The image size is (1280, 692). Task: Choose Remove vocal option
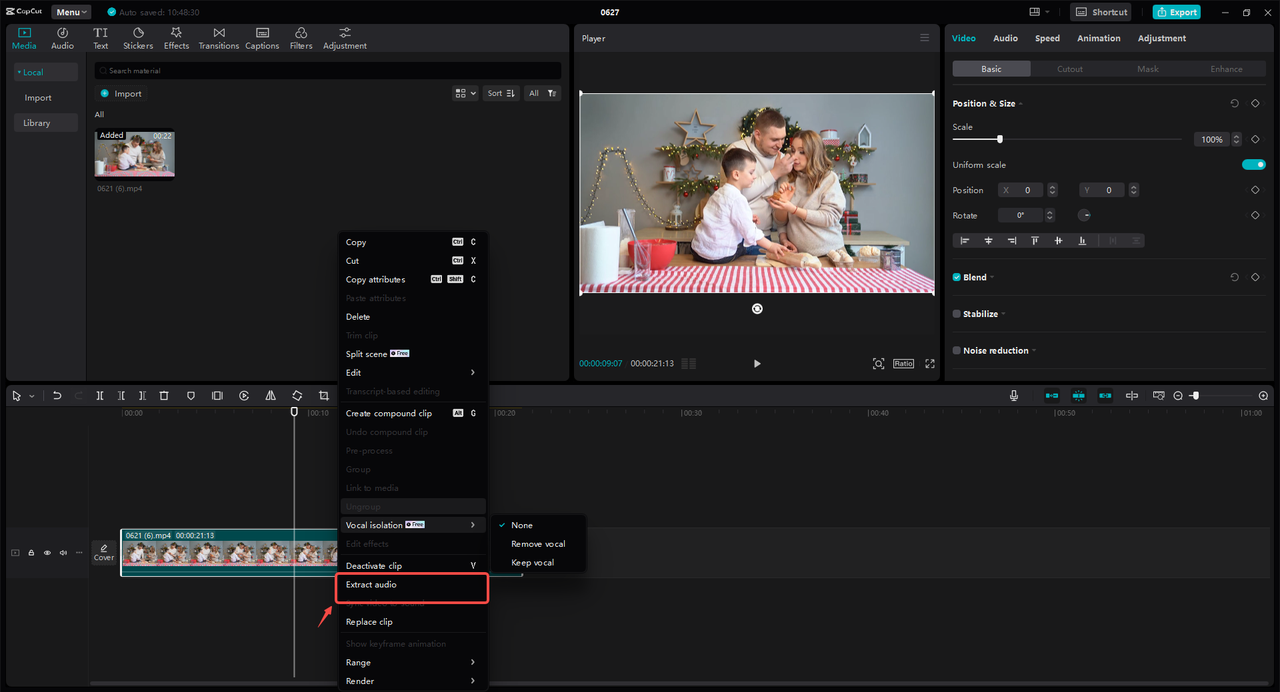click(x=538, y=544)
